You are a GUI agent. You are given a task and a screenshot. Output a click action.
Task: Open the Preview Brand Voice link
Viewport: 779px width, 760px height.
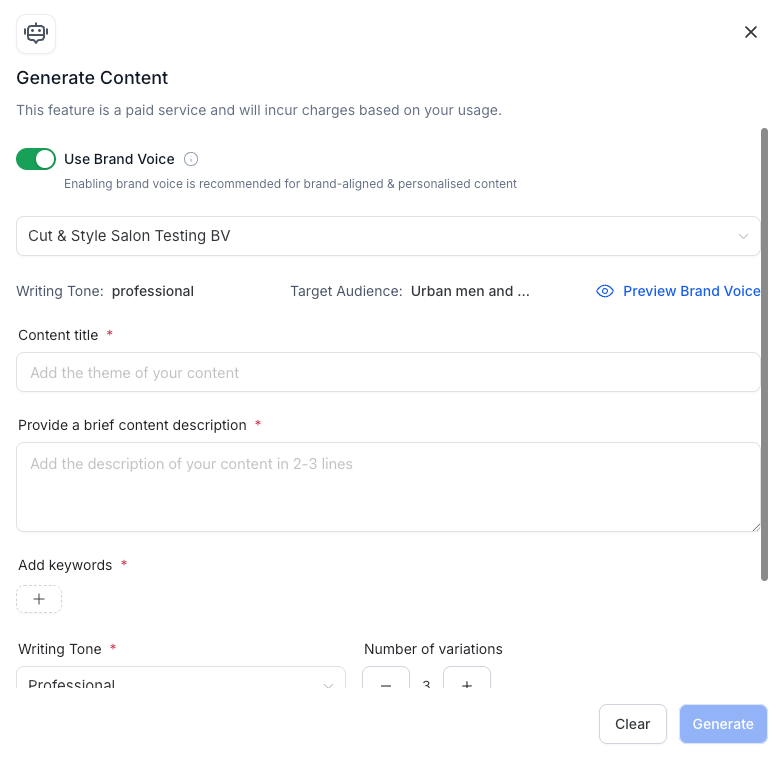[x=691, y=291]
